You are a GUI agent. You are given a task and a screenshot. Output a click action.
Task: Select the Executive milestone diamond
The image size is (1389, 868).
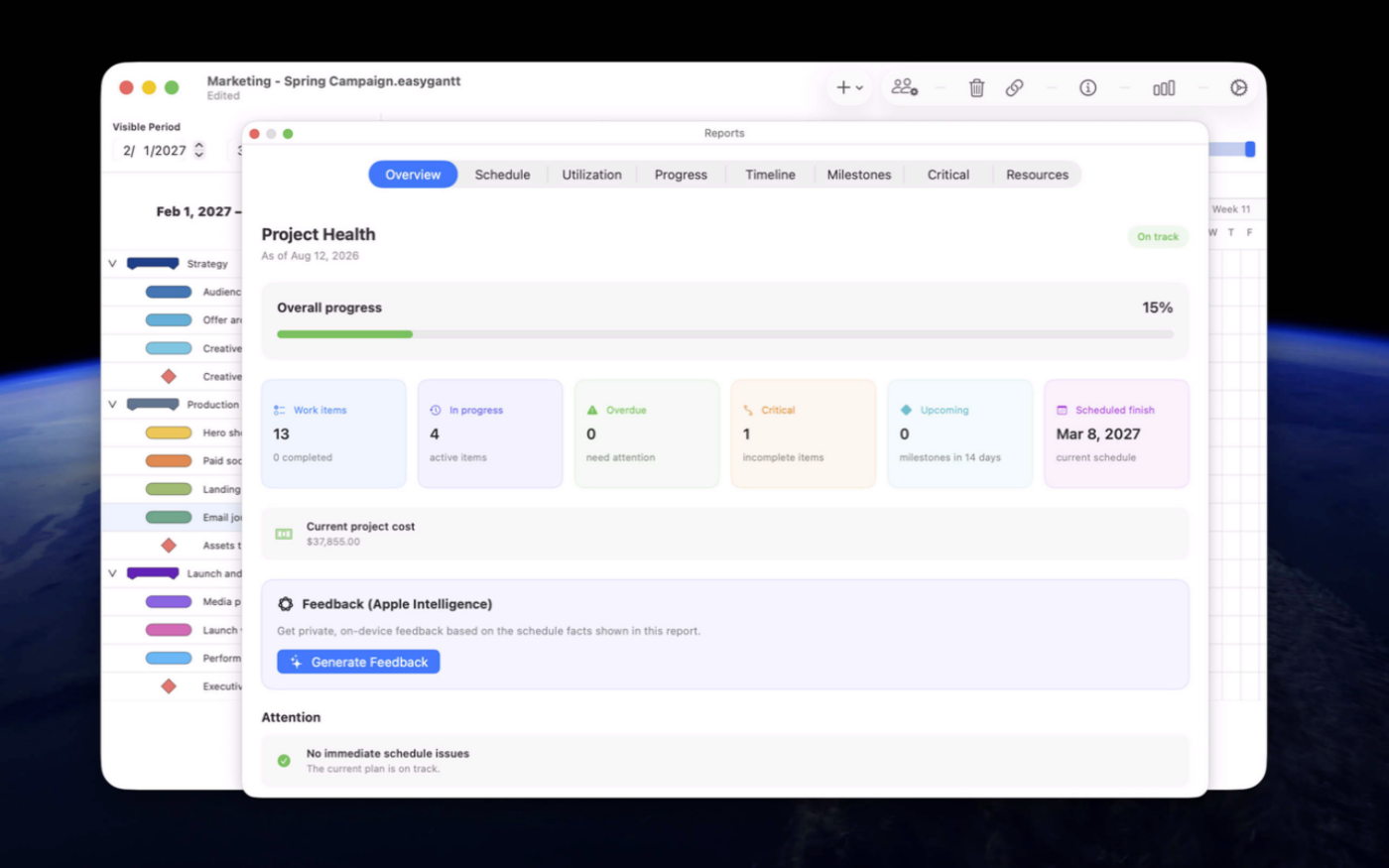[x=169, y=686]
